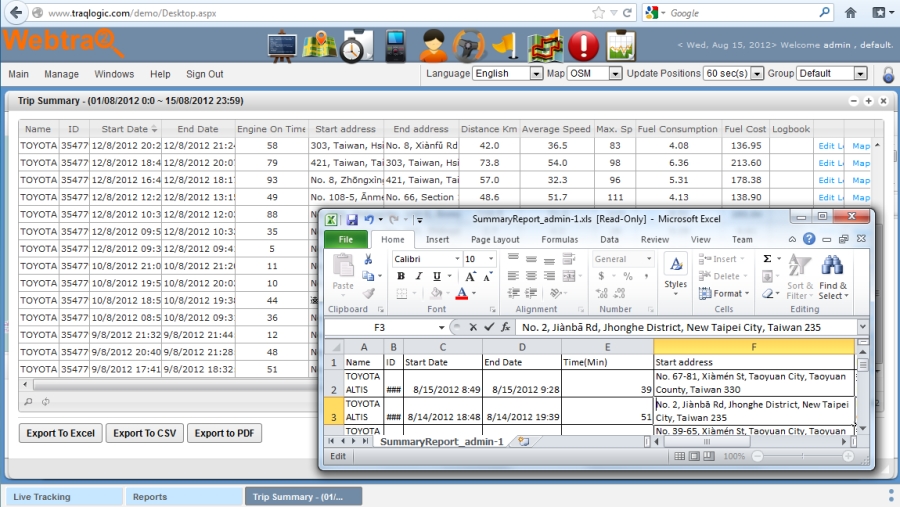The height and width of the screenshot is (507, 900).
Task: Open the stopwatch clipboard icon
Action: pyautogui.click(x=356, y=46)
